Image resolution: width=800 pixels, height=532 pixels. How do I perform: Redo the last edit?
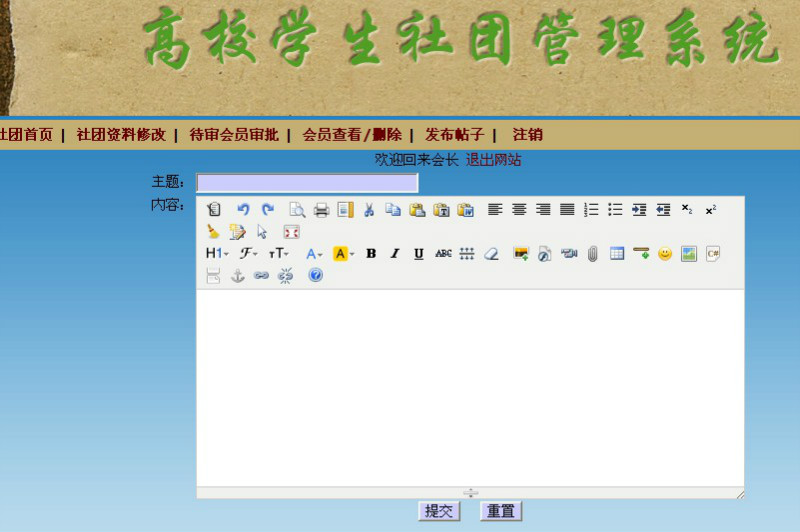(x=267, y=210)
